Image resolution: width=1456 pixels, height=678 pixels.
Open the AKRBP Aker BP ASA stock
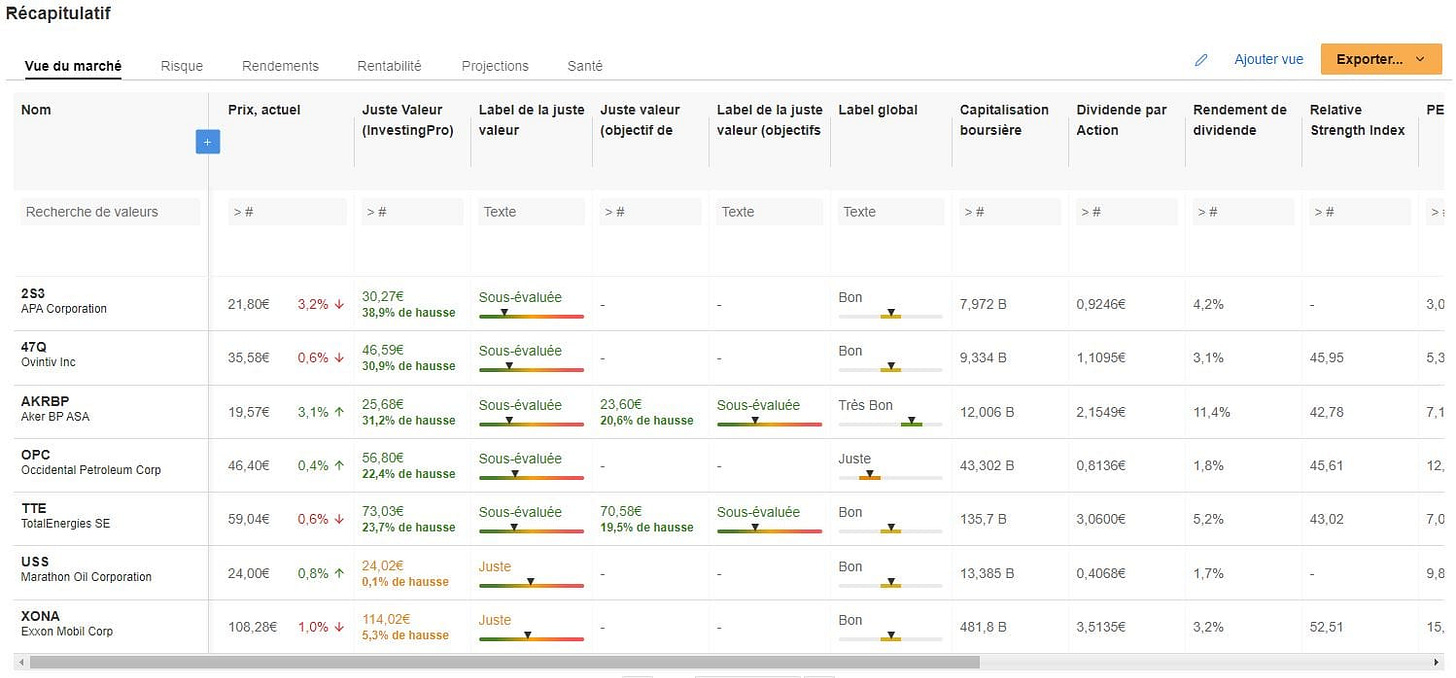tap(55, 408)
